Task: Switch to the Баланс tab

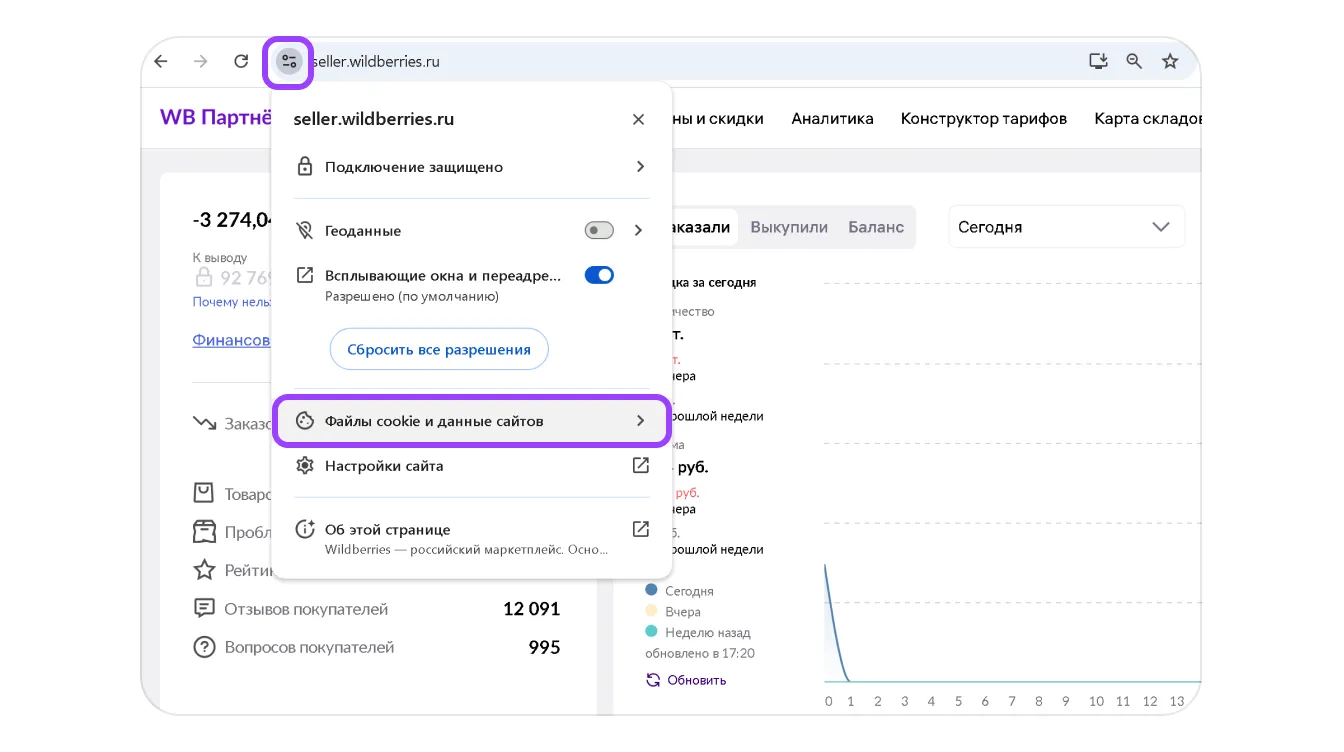Action: coord(876,227)
